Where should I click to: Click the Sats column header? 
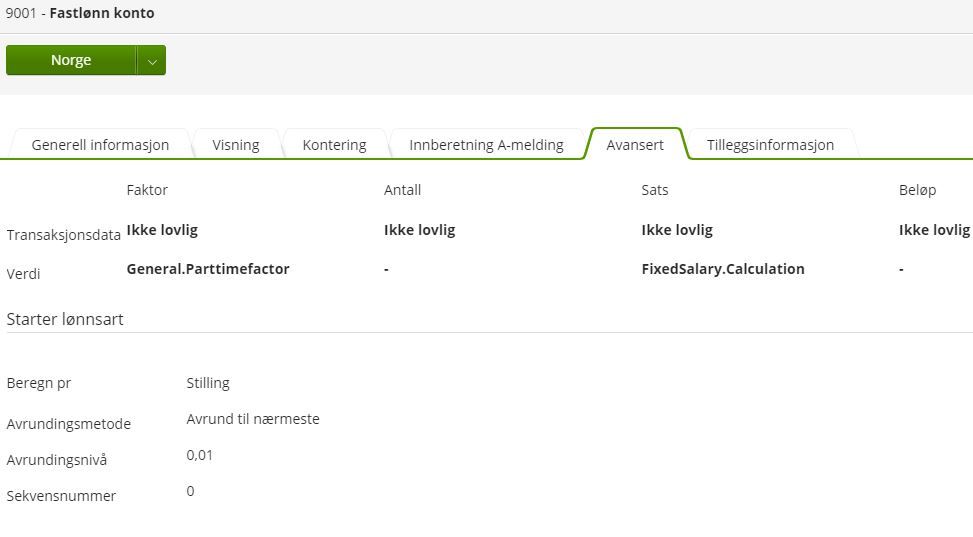(655, 190)
